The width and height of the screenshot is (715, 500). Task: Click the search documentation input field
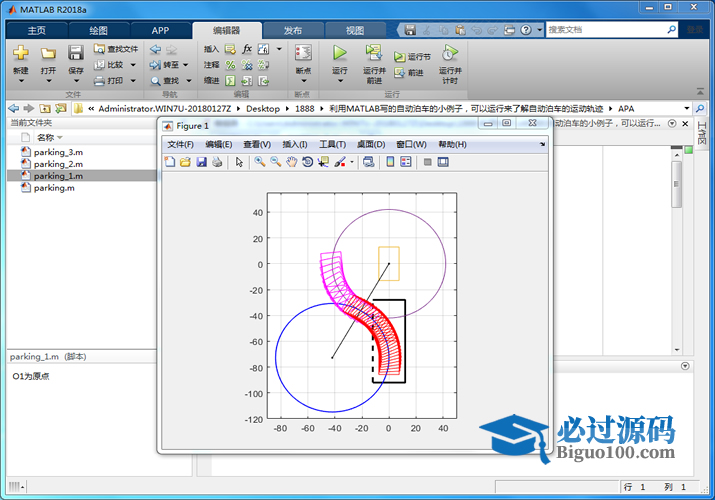point(606,30)
